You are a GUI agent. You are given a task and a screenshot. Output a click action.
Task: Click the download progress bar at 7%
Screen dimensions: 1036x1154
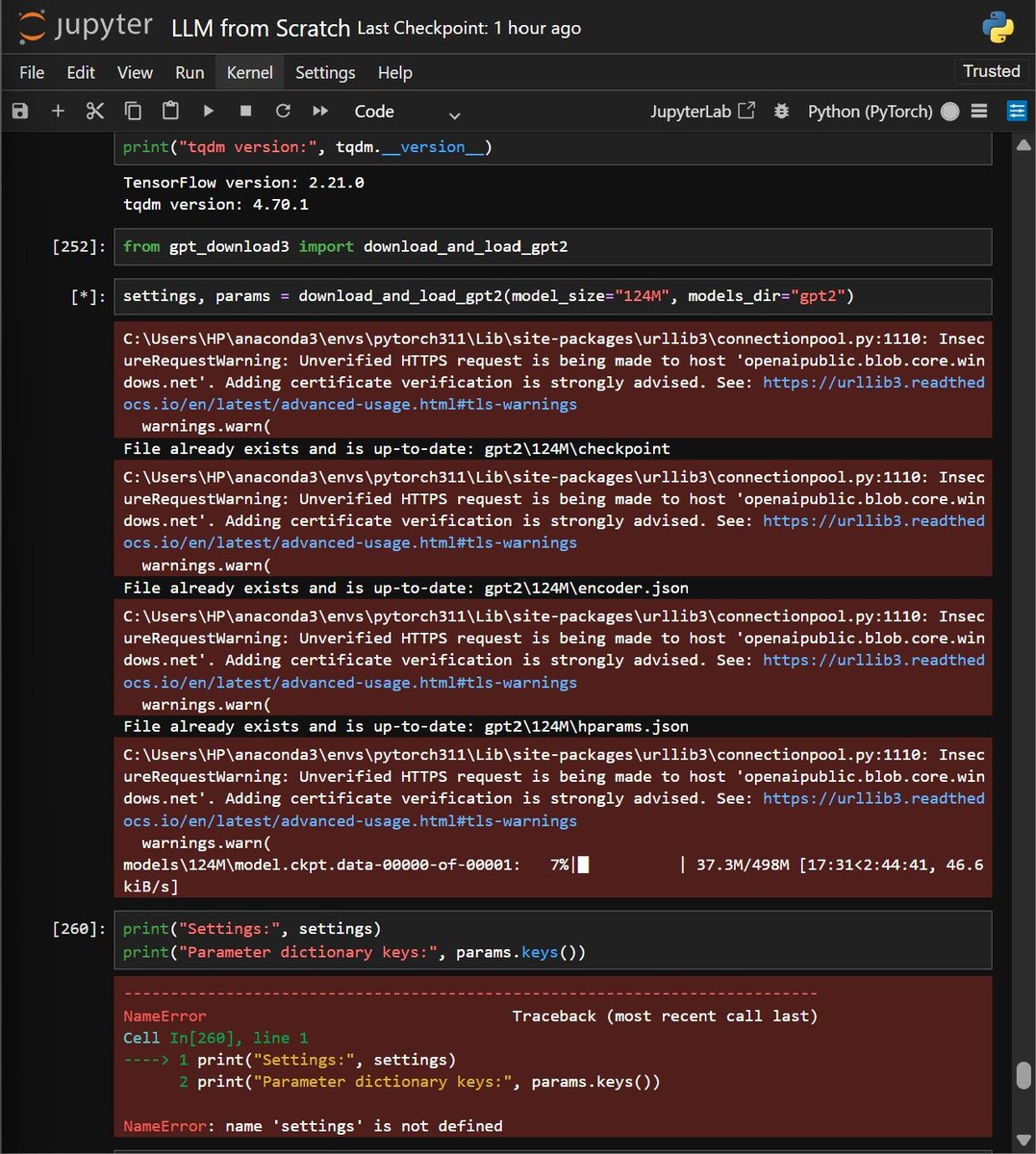pos(628,865)
